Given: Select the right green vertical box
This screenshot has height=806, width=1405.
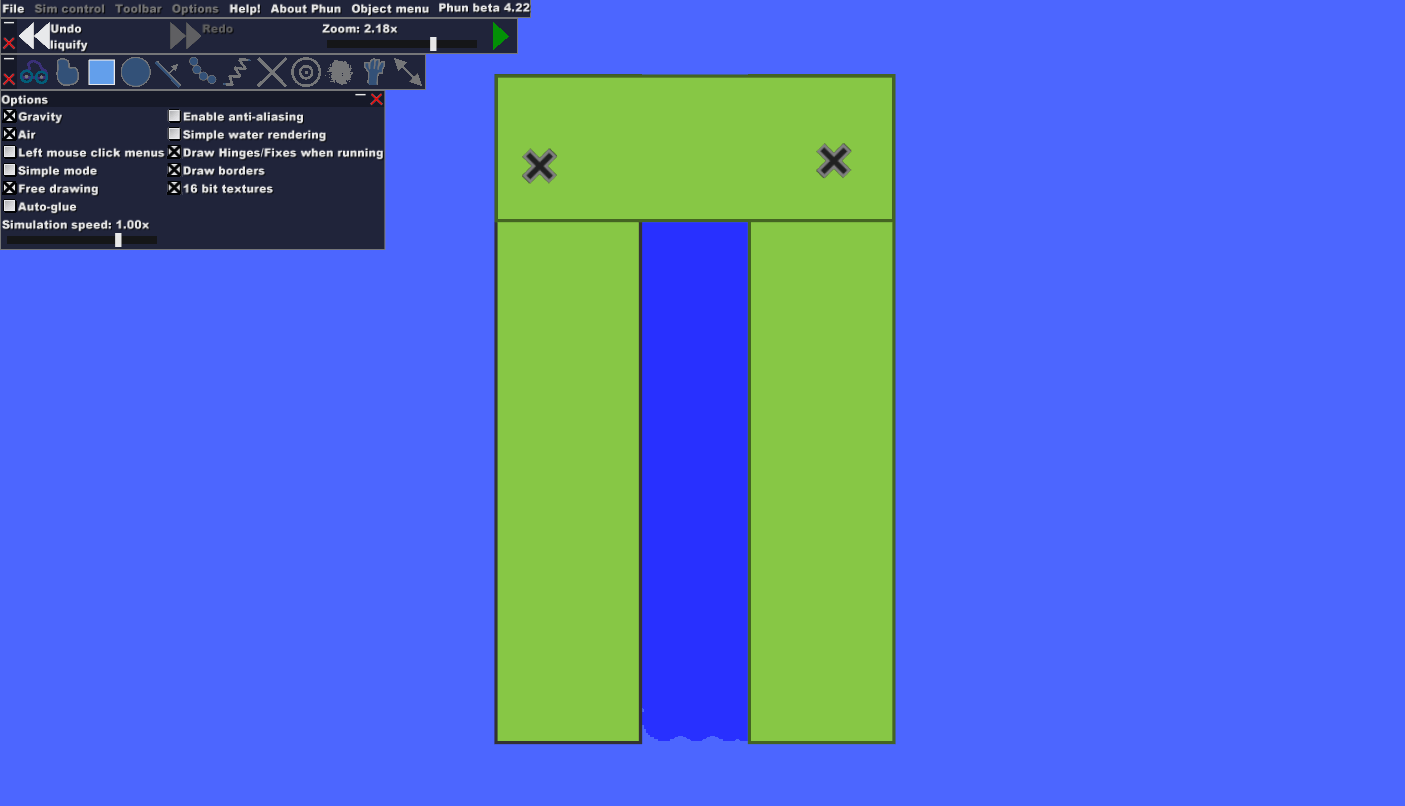Looking at the screenshot, I should click(x=822, y=481).
